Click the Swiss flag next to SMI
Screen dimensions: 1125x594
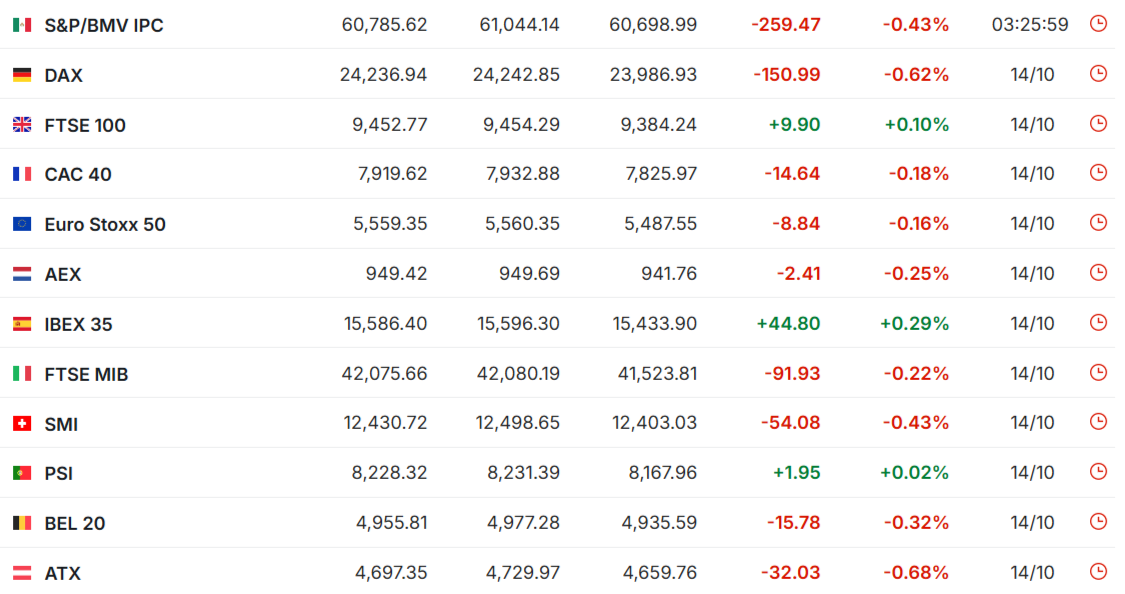[22, 424]
